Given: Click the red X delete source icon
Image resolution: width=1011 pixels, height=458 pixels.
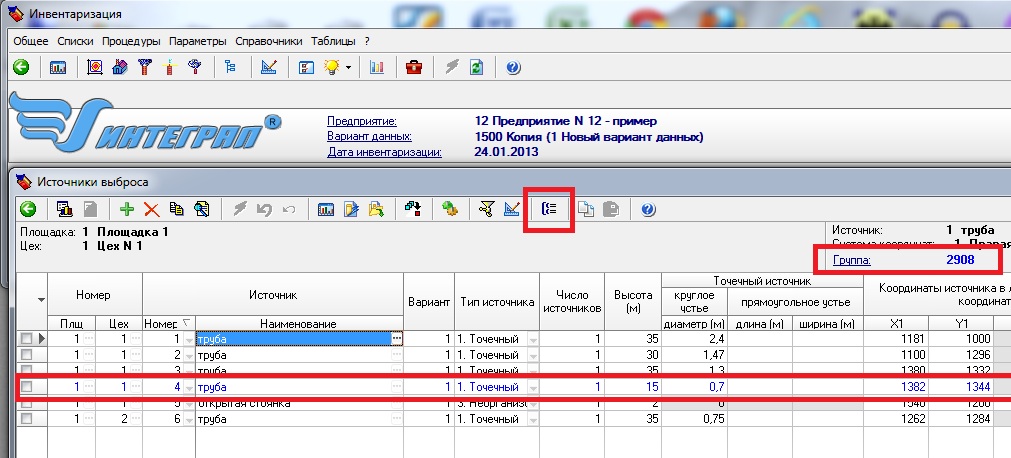Looking at the screenshot, I should 151,209.
